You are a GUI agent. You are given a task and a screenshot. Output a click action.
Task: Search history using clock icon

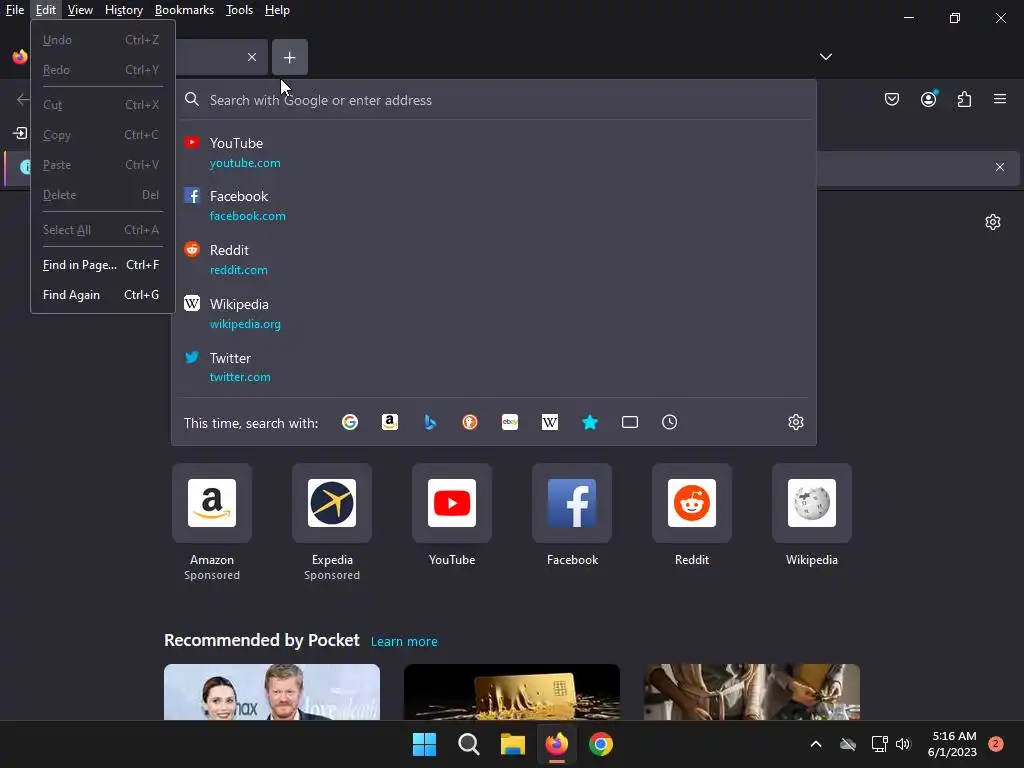coord(669,423)
